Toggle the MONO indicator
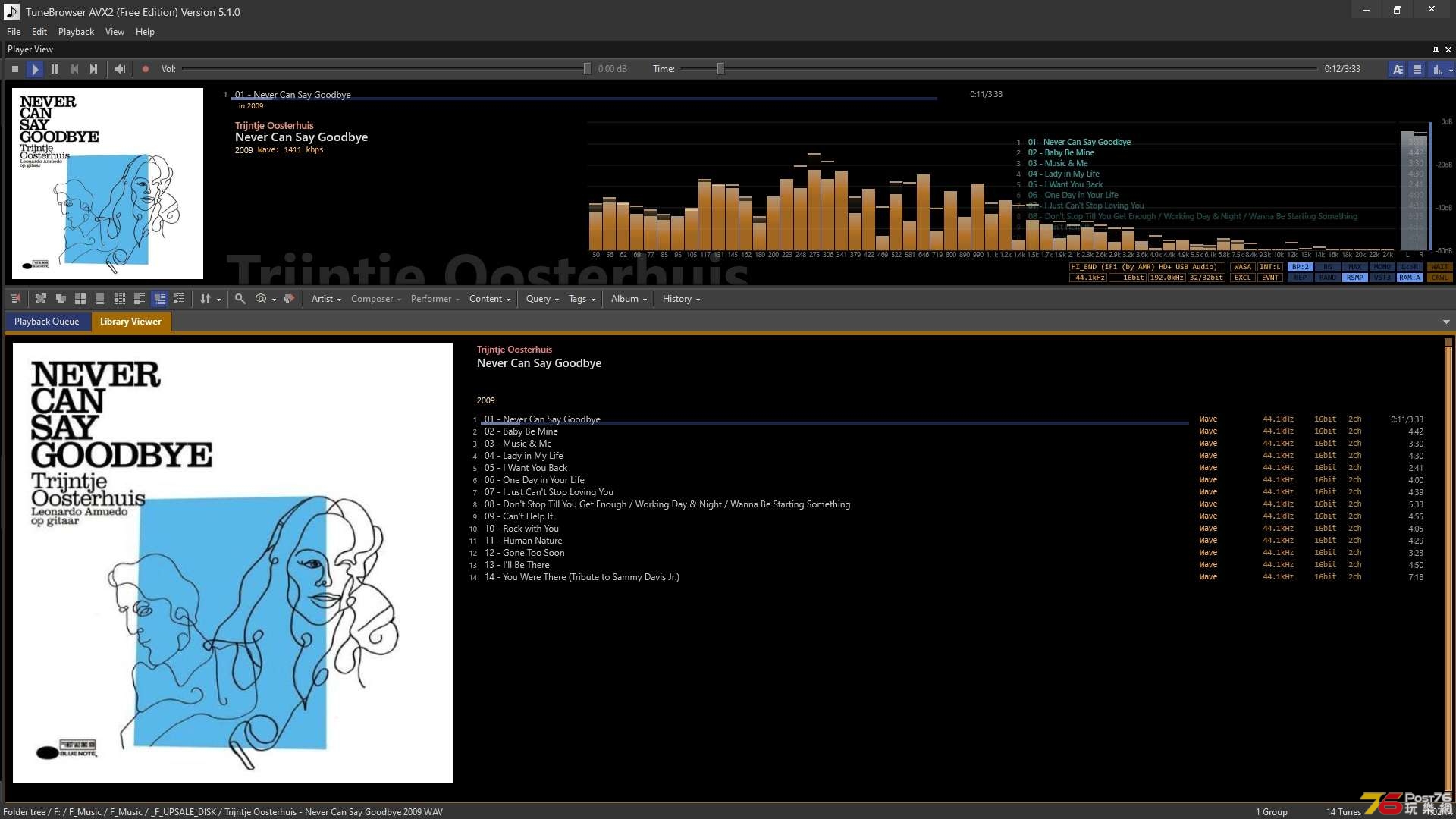The image size is (1456, 819). click(x=1382, y=267)
